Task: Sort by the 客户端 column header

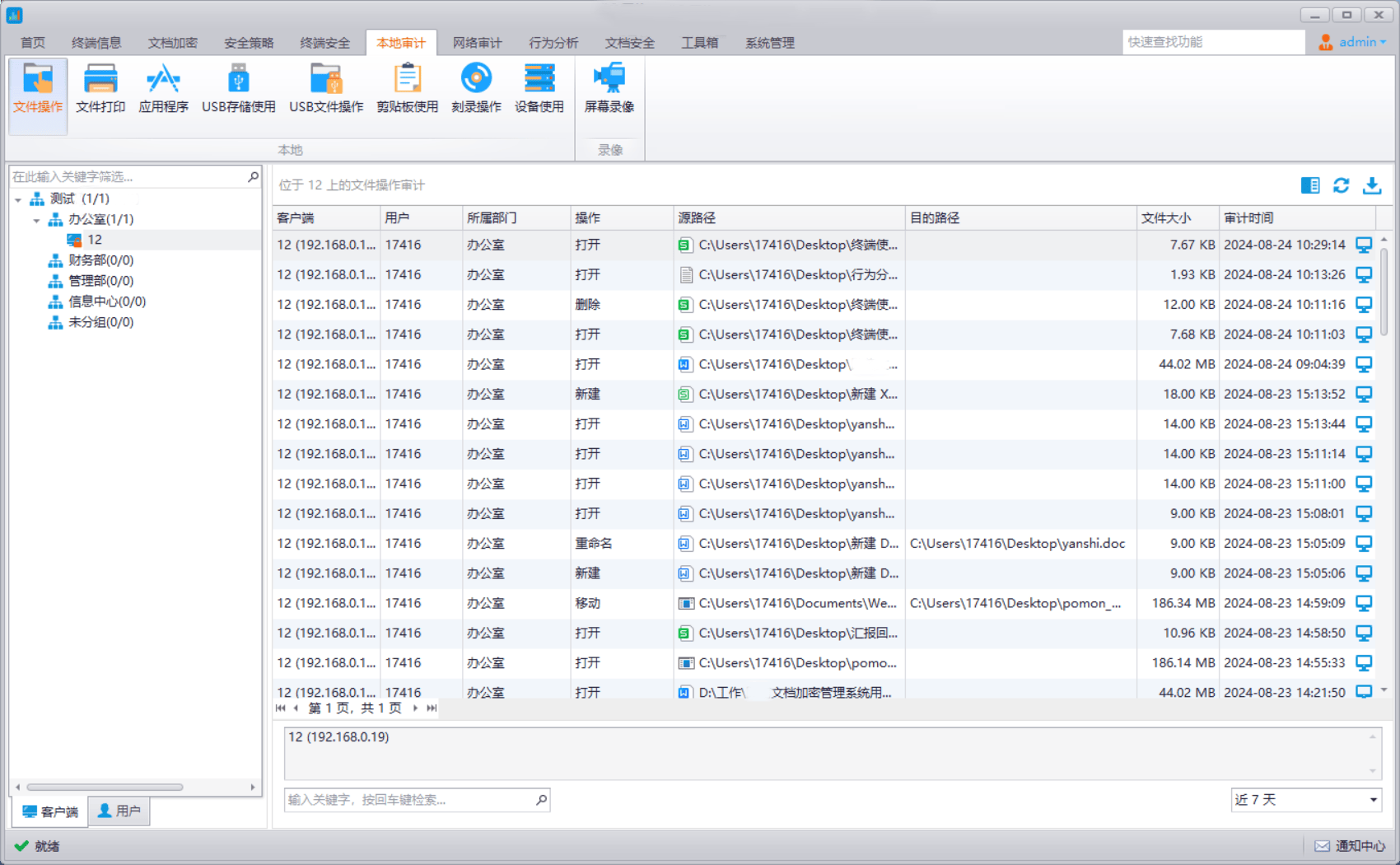Action: coord(326,218)
